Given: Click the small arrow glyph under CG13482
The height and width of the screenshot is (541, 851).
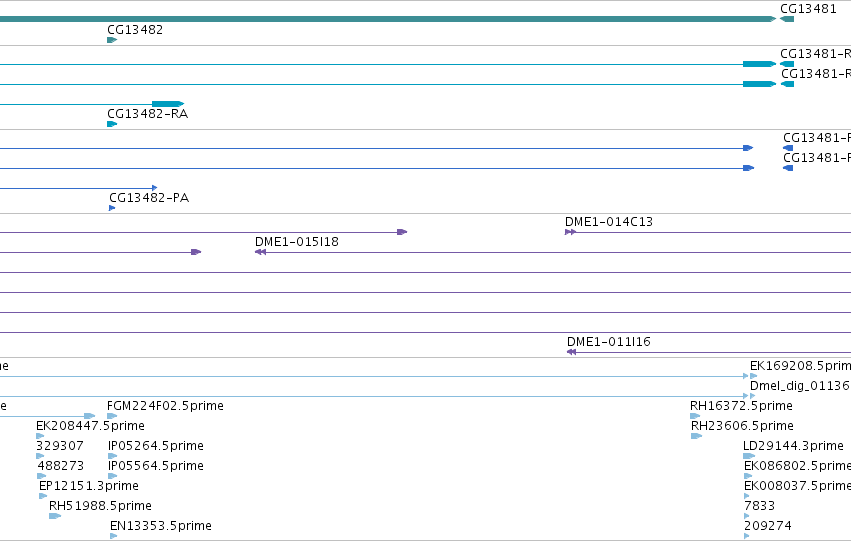Looking at the screenshot, I should 112,40.
